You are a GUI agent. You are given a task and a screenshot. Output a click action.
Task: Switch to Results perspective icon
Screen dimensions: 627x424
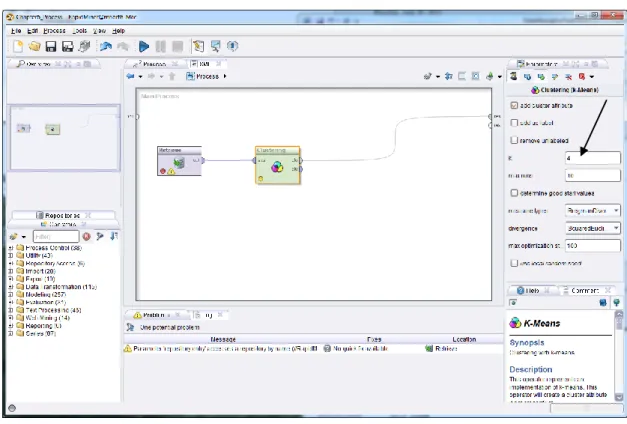[x=216, y=46]
